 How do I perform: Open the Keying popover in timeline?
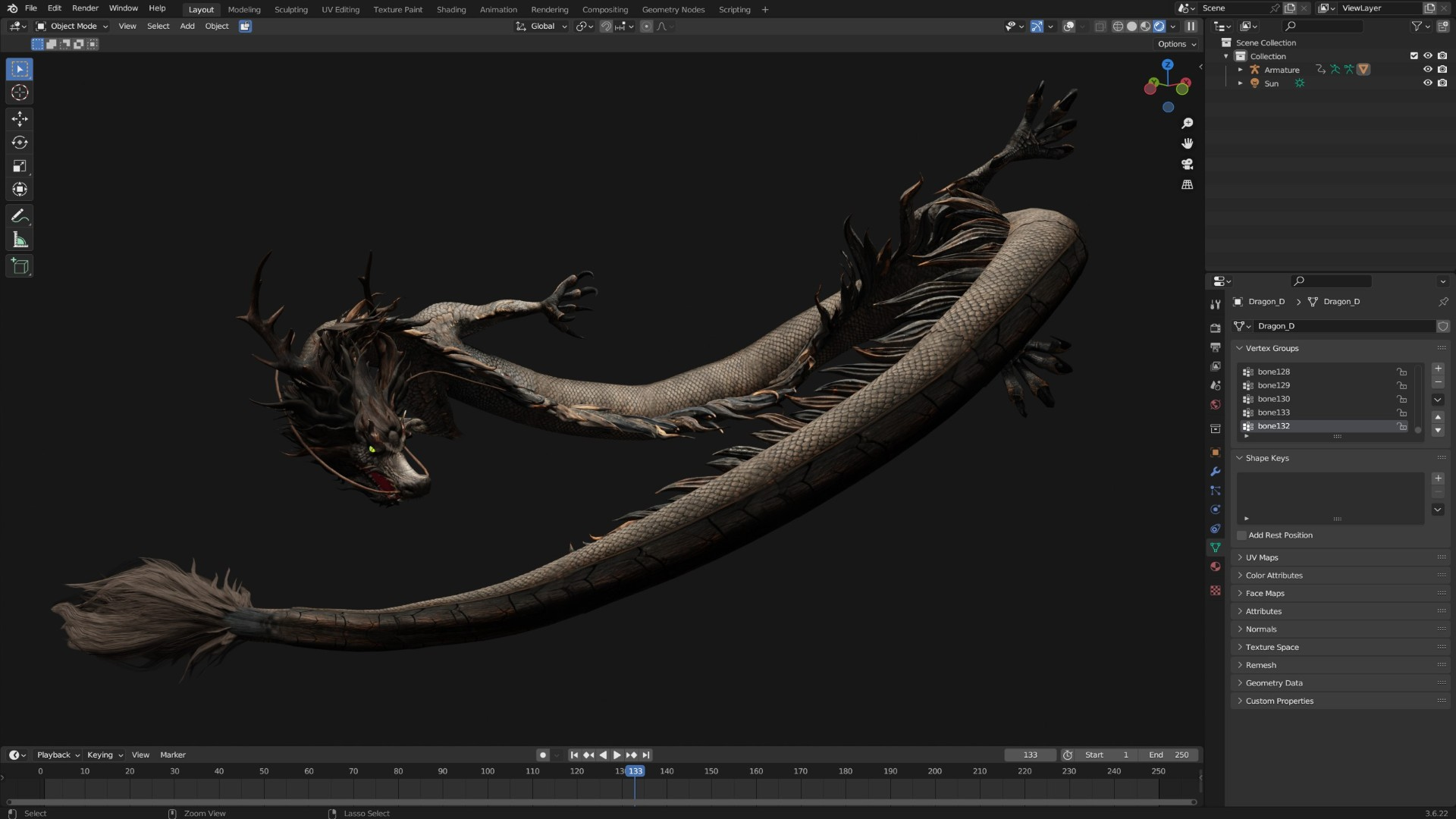105,755
